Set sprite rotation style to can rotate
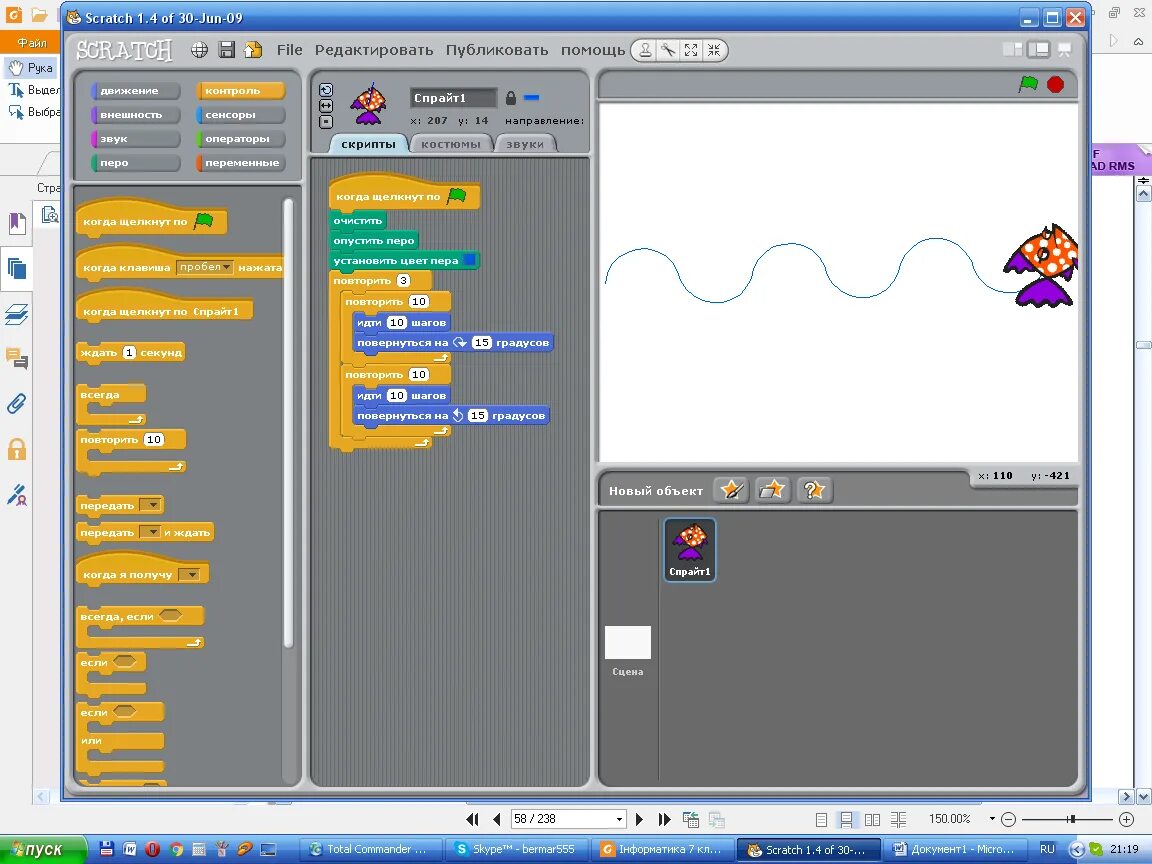 326,90
